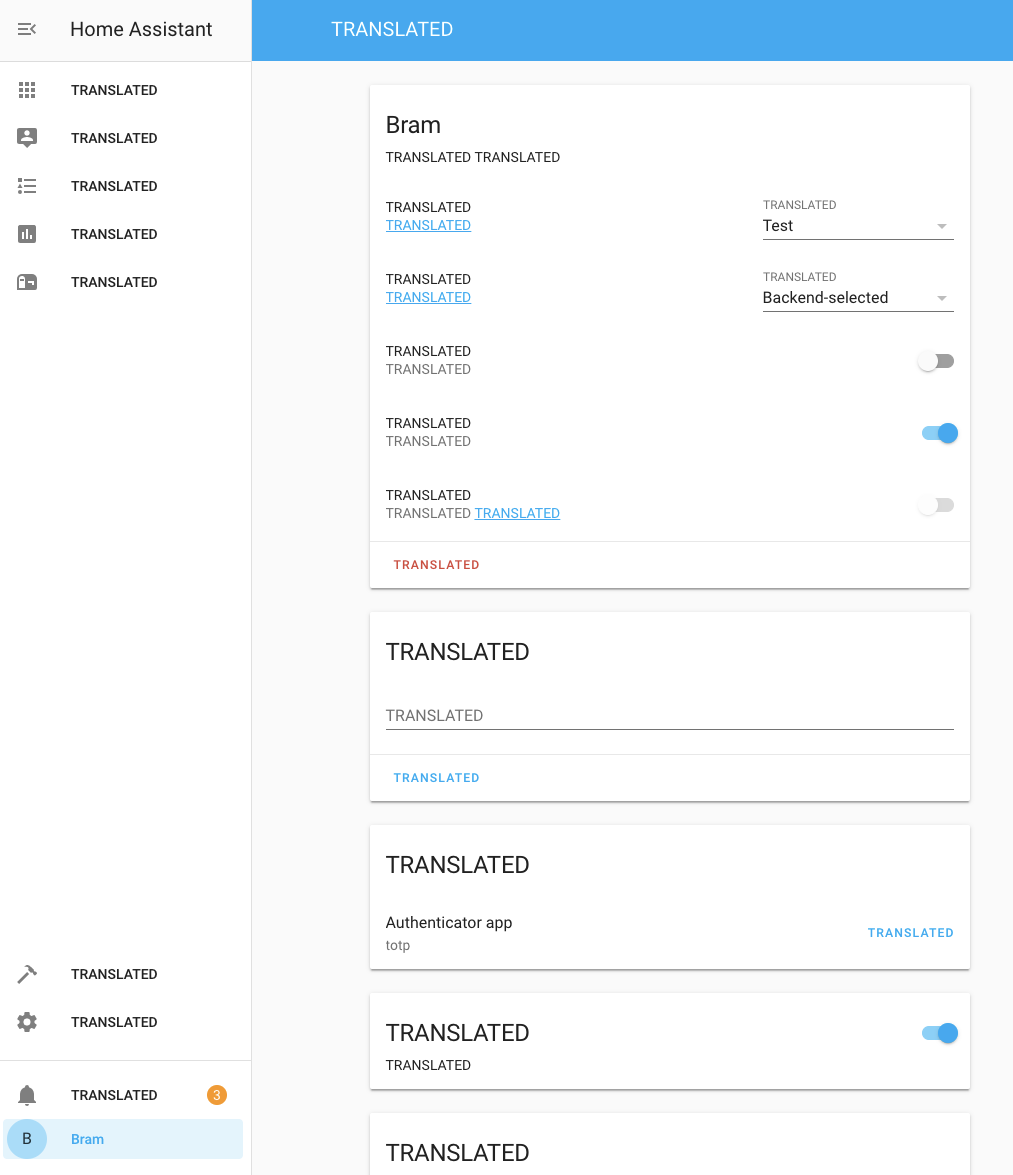Enable the first switch in the Bram profile card

[x=936, y=360]
